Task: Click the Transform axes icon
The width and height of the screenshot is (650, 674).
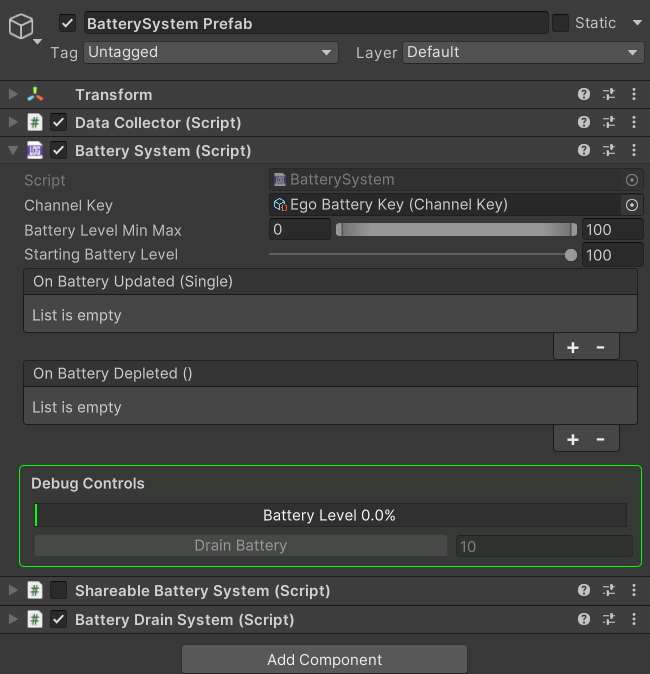Action: (x=35, y=94)
